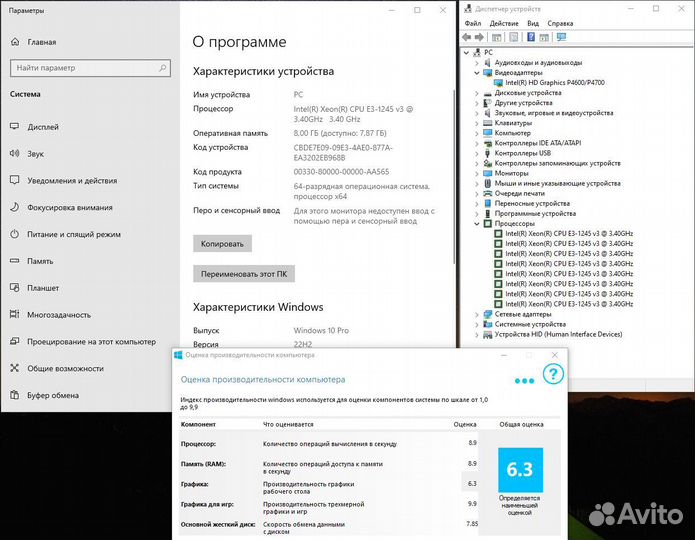Expand the Мониторы node
695x540 pixels.
coord(477,173)
